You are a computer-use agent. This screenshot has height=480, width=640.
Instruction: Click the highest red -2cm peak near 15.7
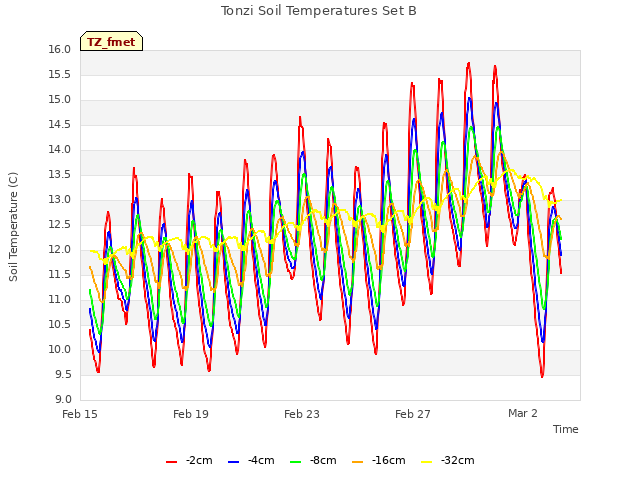tap(469, 64)
